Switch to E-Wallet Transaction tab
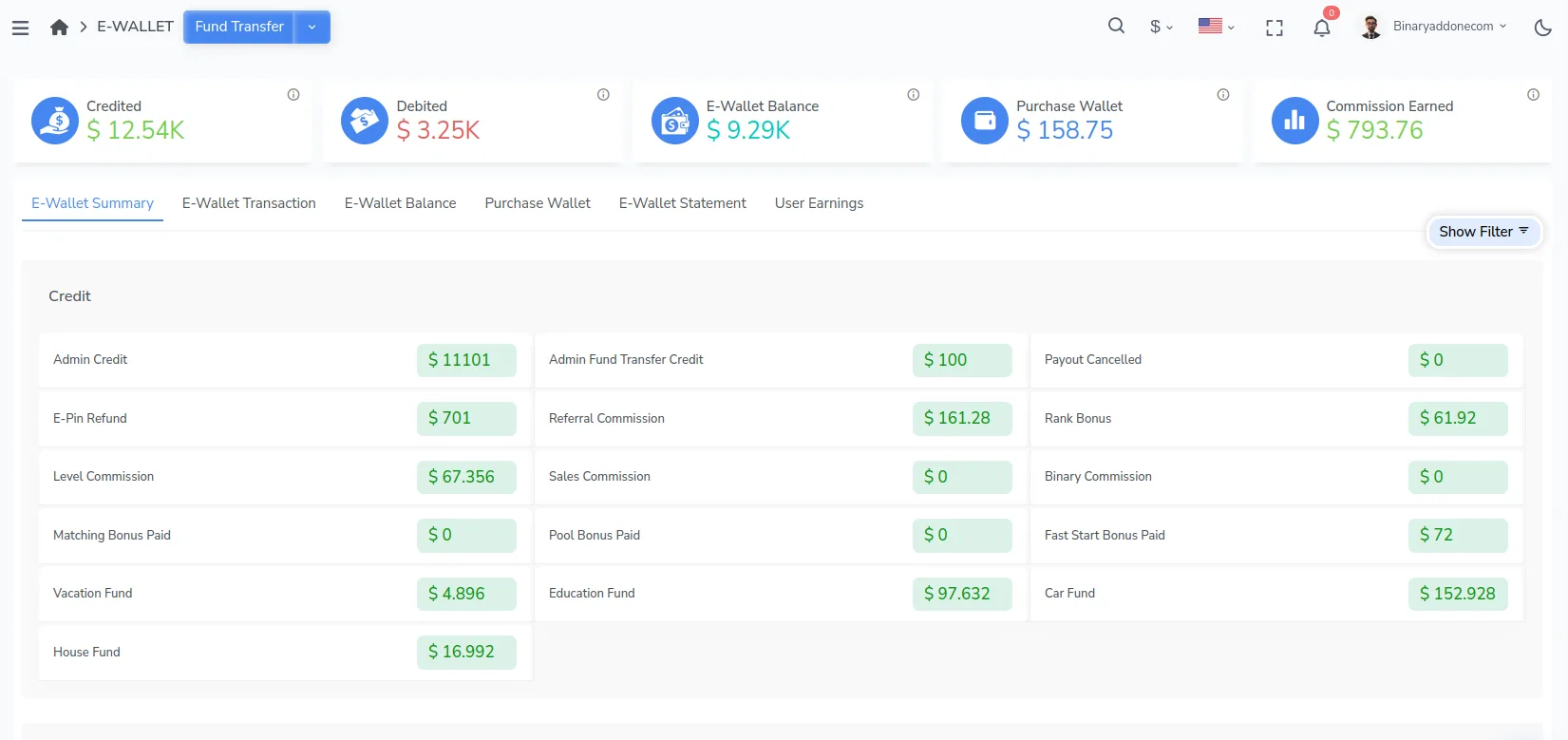Screen dimensions: 1568x740 click(249, 203)
